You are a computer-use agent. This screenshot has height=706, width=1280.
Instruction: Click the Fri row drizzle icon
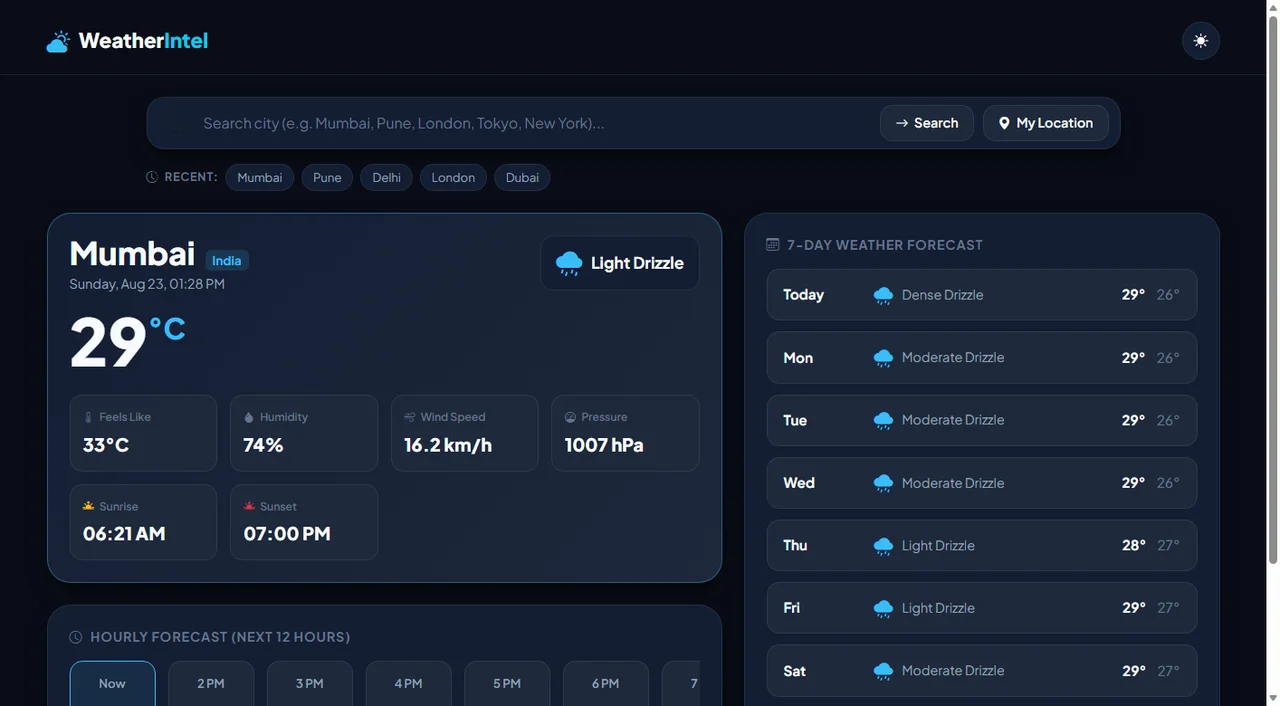(x=883, y=608)
